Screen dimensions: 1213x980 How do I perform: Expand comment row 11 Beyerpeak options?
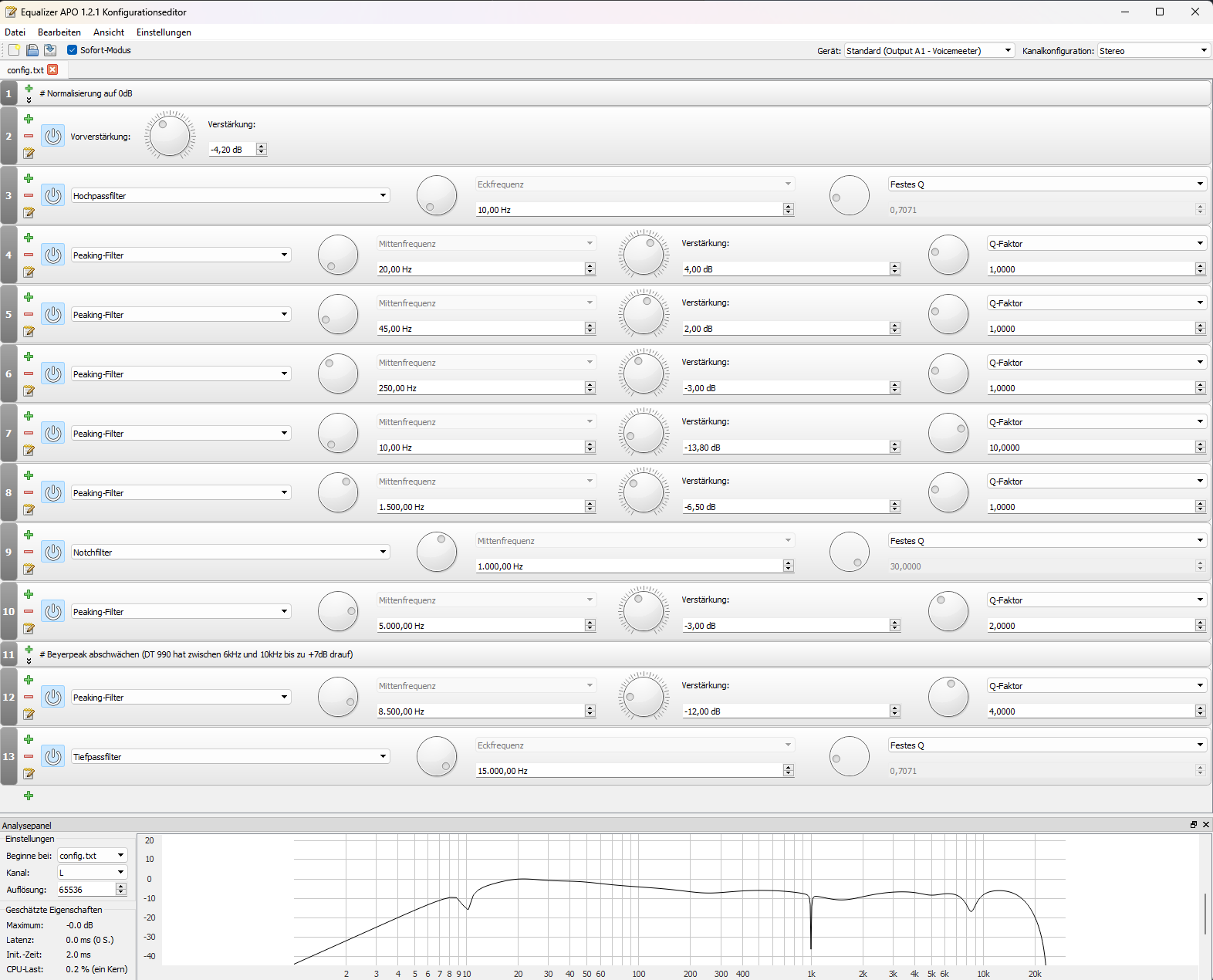click(29, 661)
